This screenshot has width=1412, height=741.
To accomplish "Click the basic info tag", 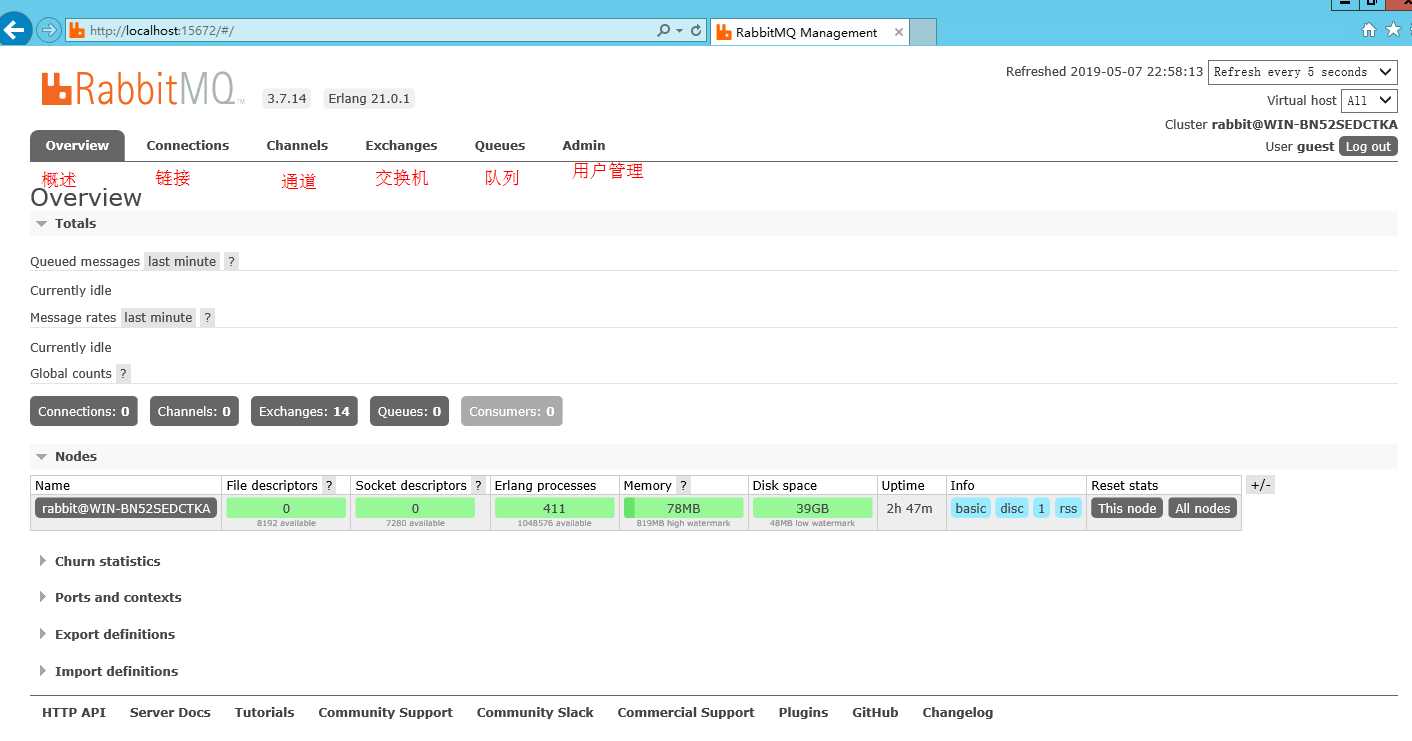I will [970, 508].
